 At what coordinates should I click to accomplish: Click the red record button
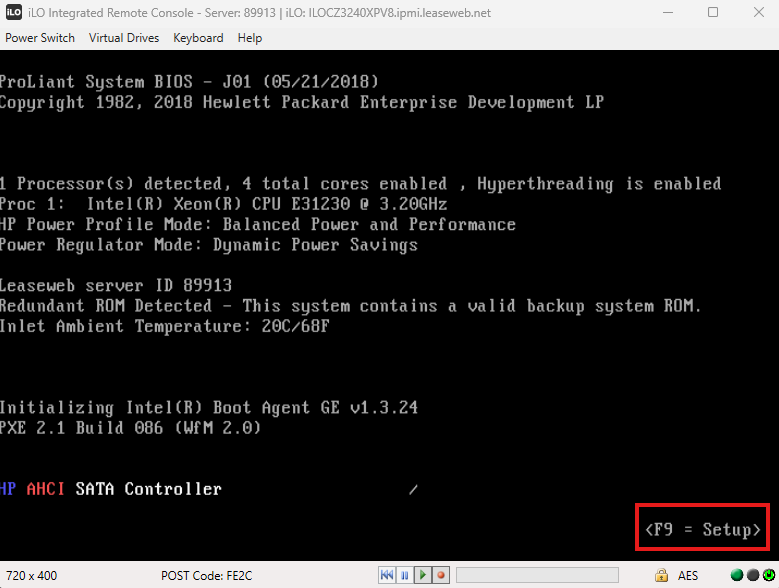pos(441,575)
